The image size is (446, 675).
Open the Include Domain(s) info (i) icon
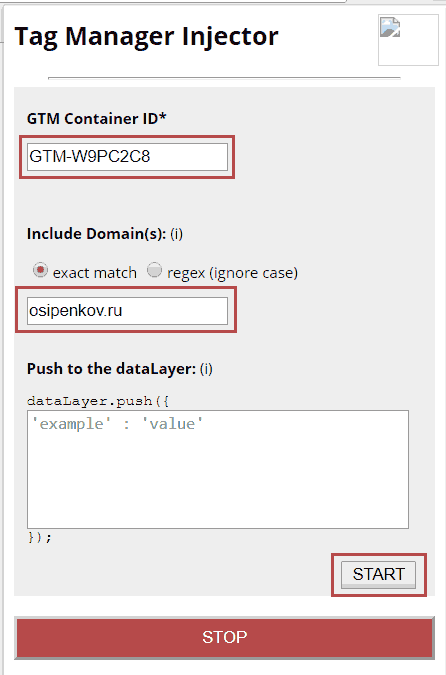(x=176, y=234)
